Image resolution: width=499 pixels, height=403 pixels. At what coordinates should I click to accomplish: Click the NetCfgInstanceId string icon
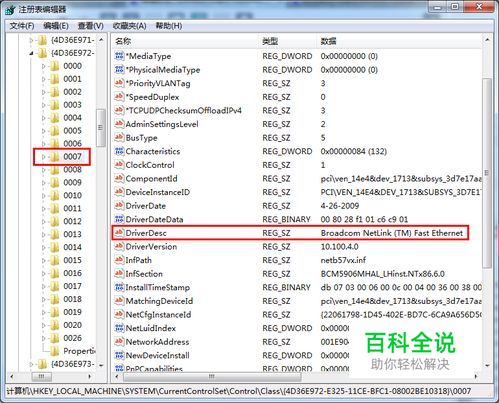tap(119, 314)
